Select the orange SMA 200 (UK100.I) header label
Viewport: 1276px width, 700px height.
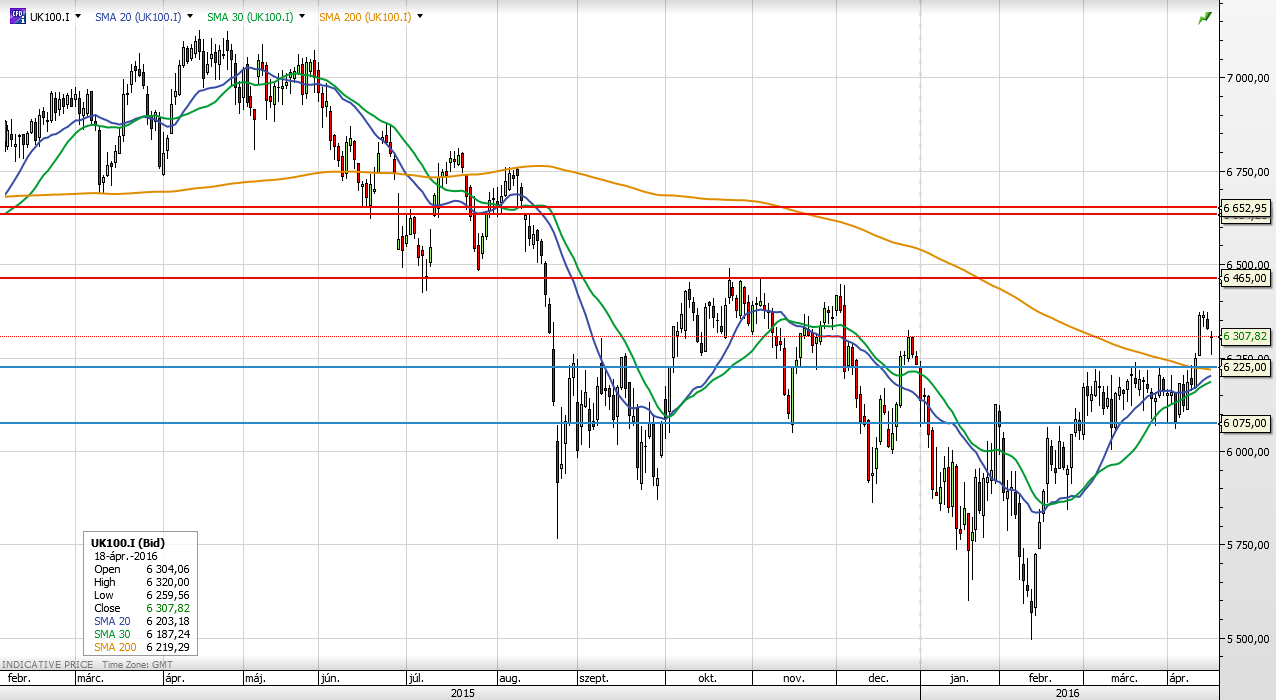click(365, 17)
